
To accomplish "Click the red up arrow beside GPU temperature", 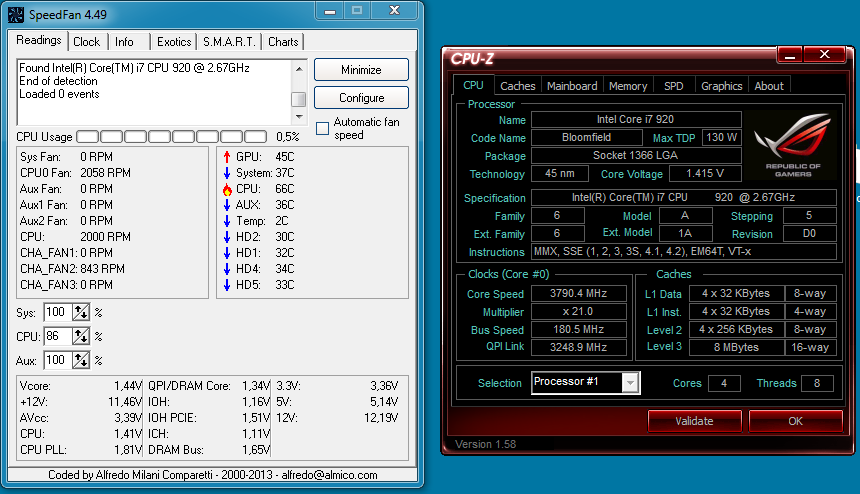I will coord(226,157).
